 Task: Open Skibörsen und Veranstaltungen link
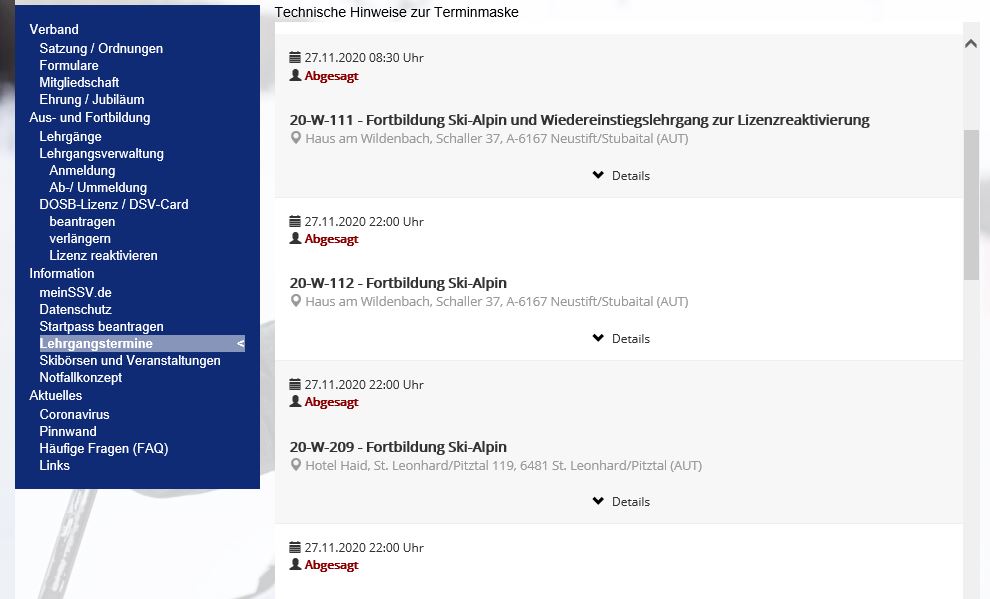(130, 361)
